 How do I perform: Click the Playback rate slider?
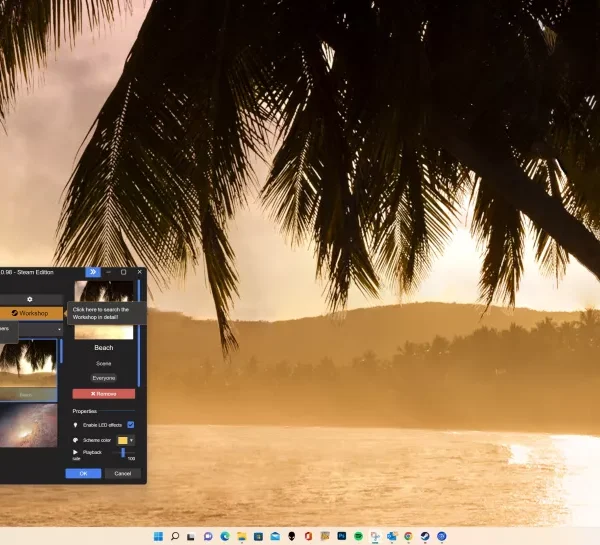click(x=123, y=453)
